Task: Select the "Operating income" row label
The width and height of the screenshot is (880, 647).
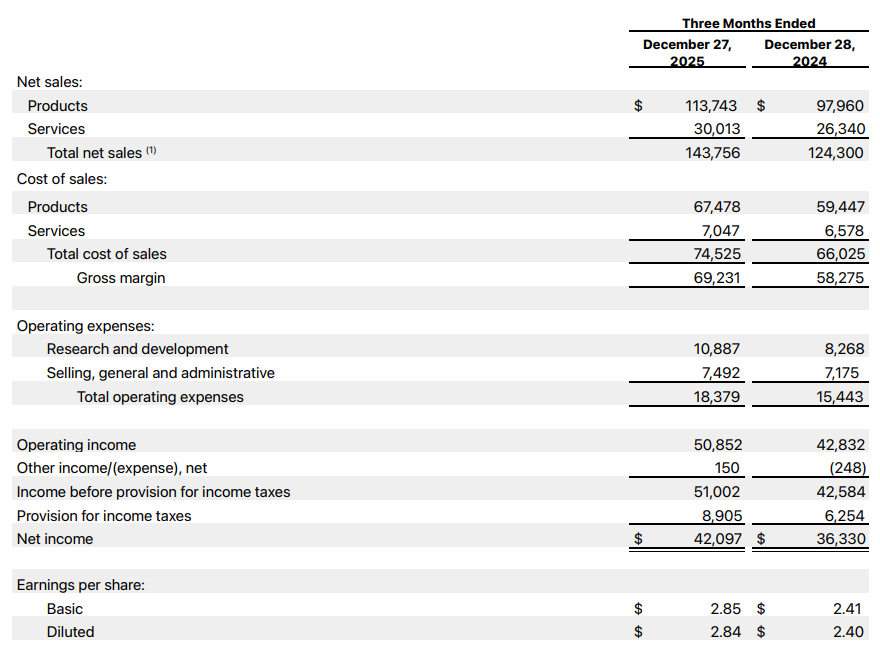Action: coord(76,445)
